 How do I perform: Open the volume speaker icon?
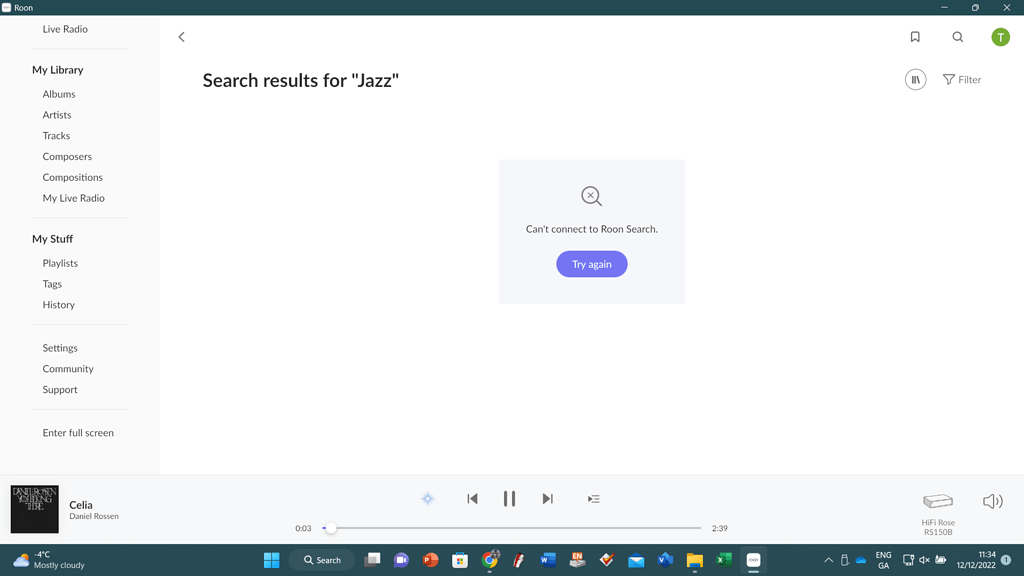coord(991,501)
